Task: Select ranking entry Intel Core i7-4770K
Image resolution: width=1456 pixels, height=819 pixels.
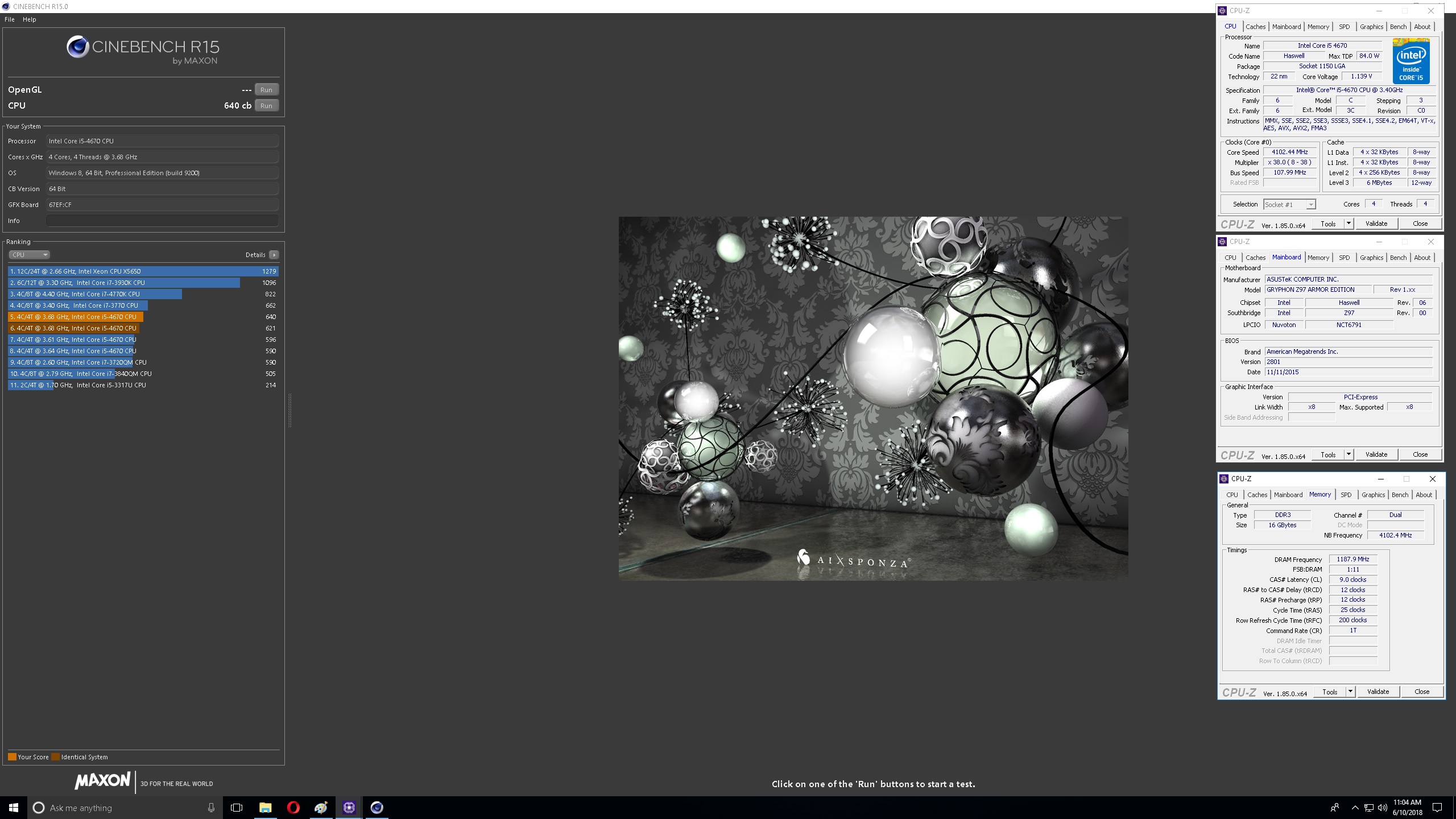Action: click(x=143, y=294)
